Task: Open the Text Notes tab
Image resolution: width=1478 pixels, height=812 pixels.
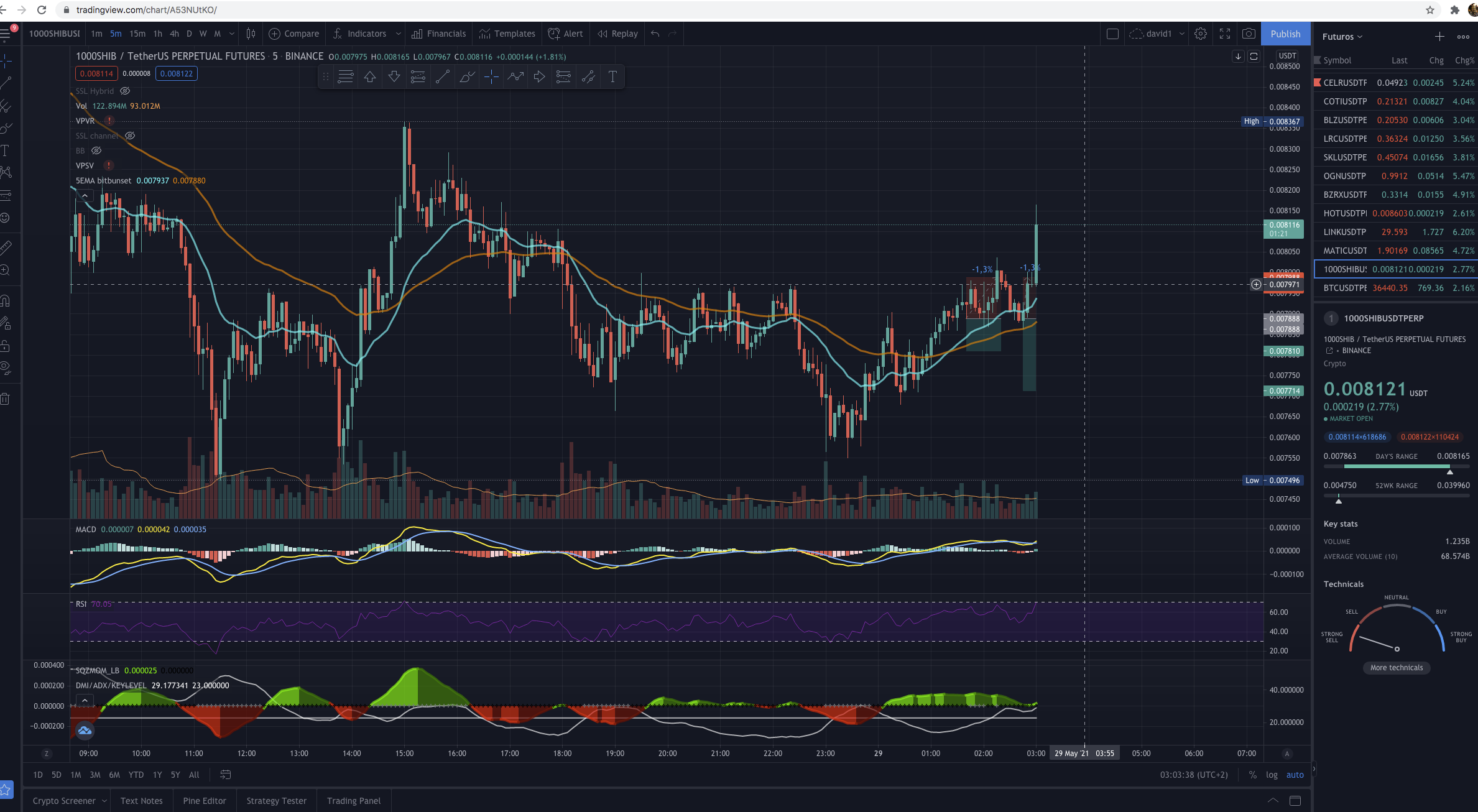Action: coord(141,801)
